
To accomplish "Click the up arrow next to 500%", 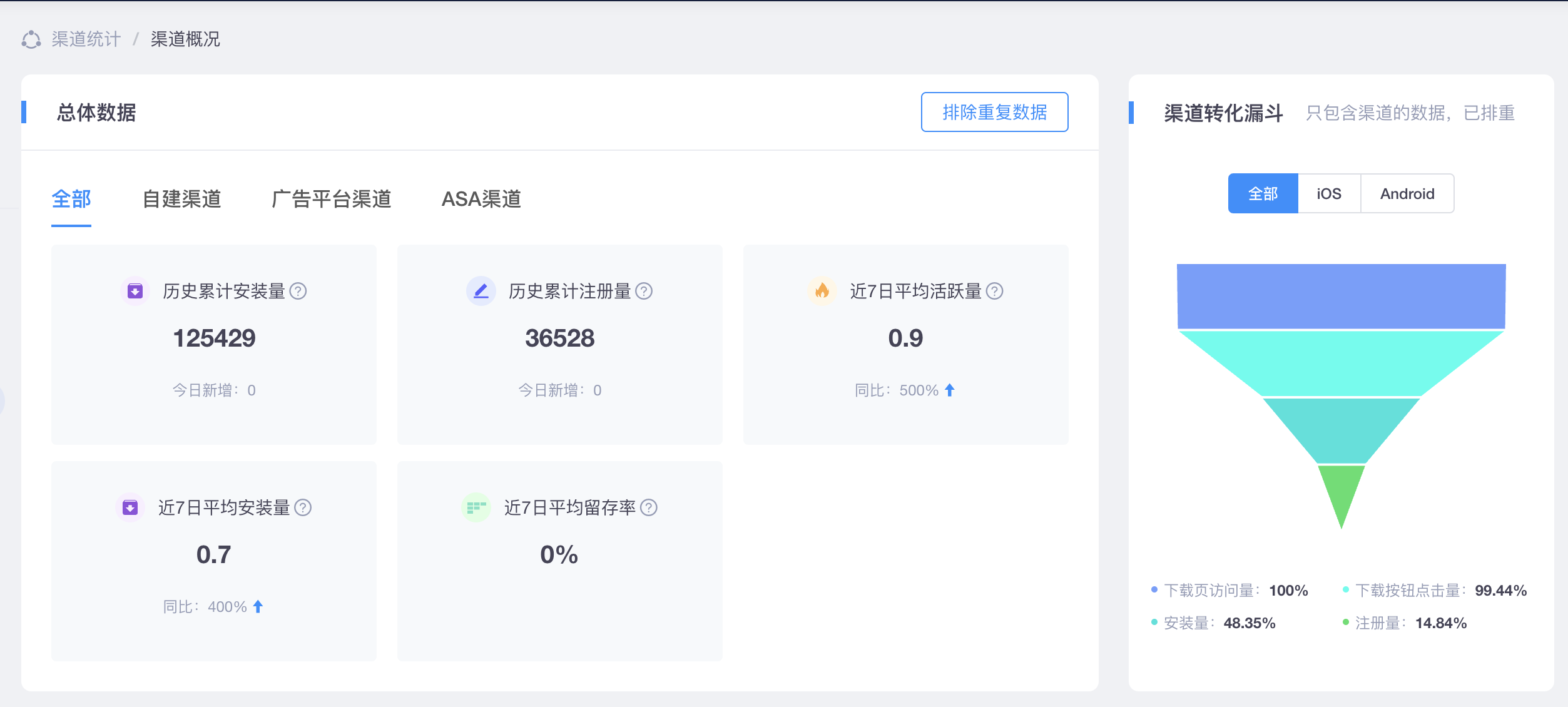I will pyautogui.click(x=950, y=390).
